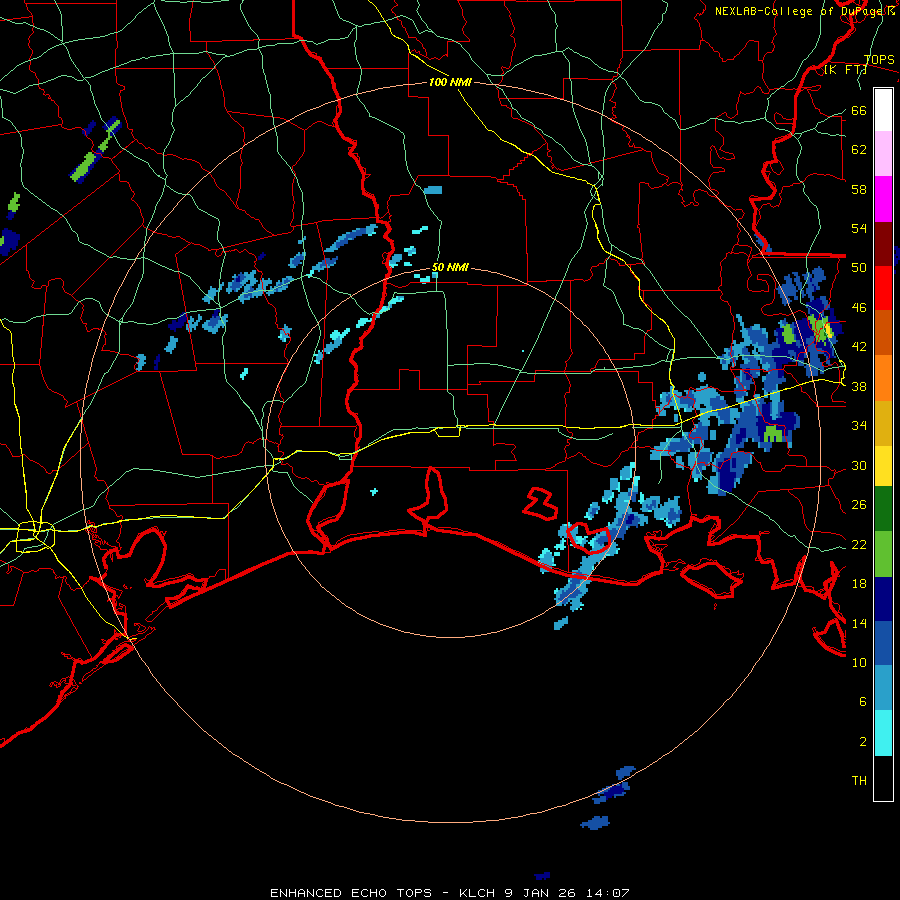Click the bright yellow legend color block
The height and width of the screenshot is (900, 900).
point(883,465)
